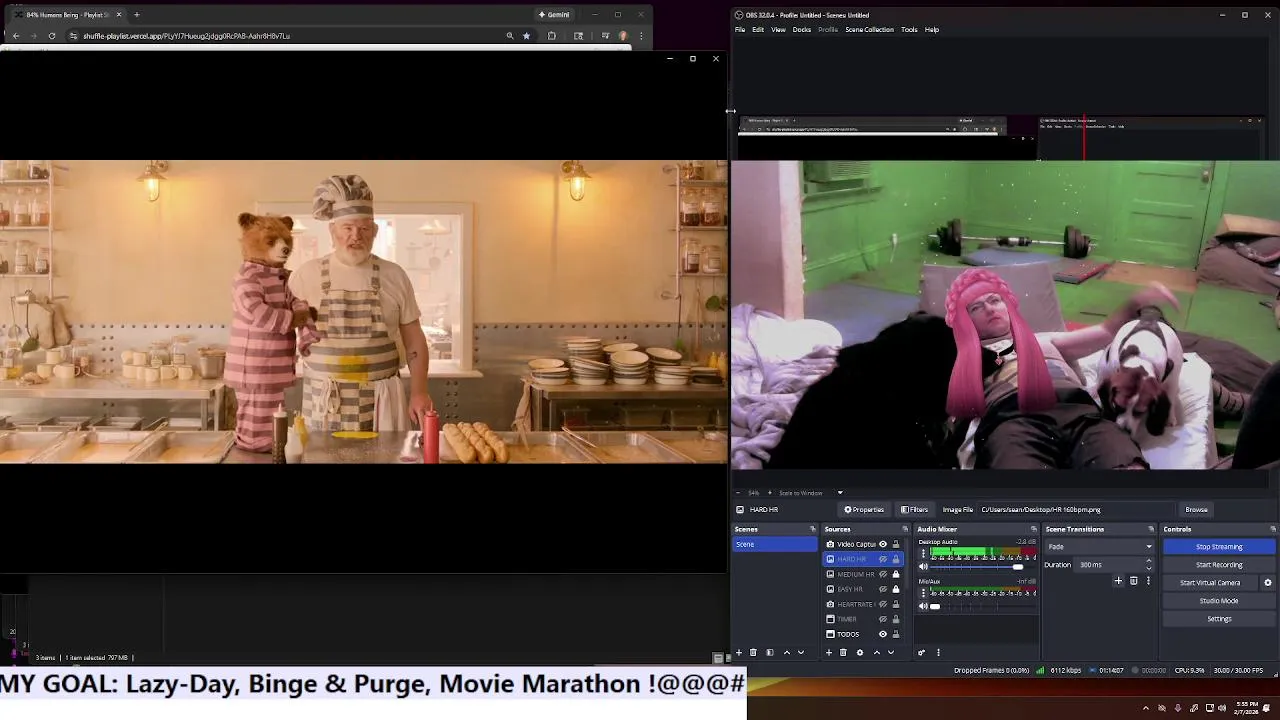Open the OBS Edit menu
This screenshot has width=1280, height=720.
coord(758,29)
